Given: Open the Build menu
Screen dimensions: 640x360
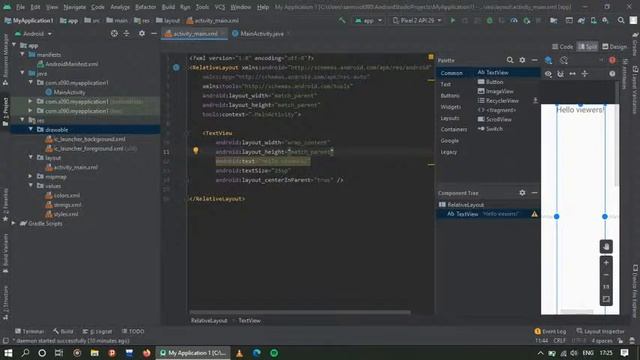Looking at the screenshot, I should coord(168,7).
